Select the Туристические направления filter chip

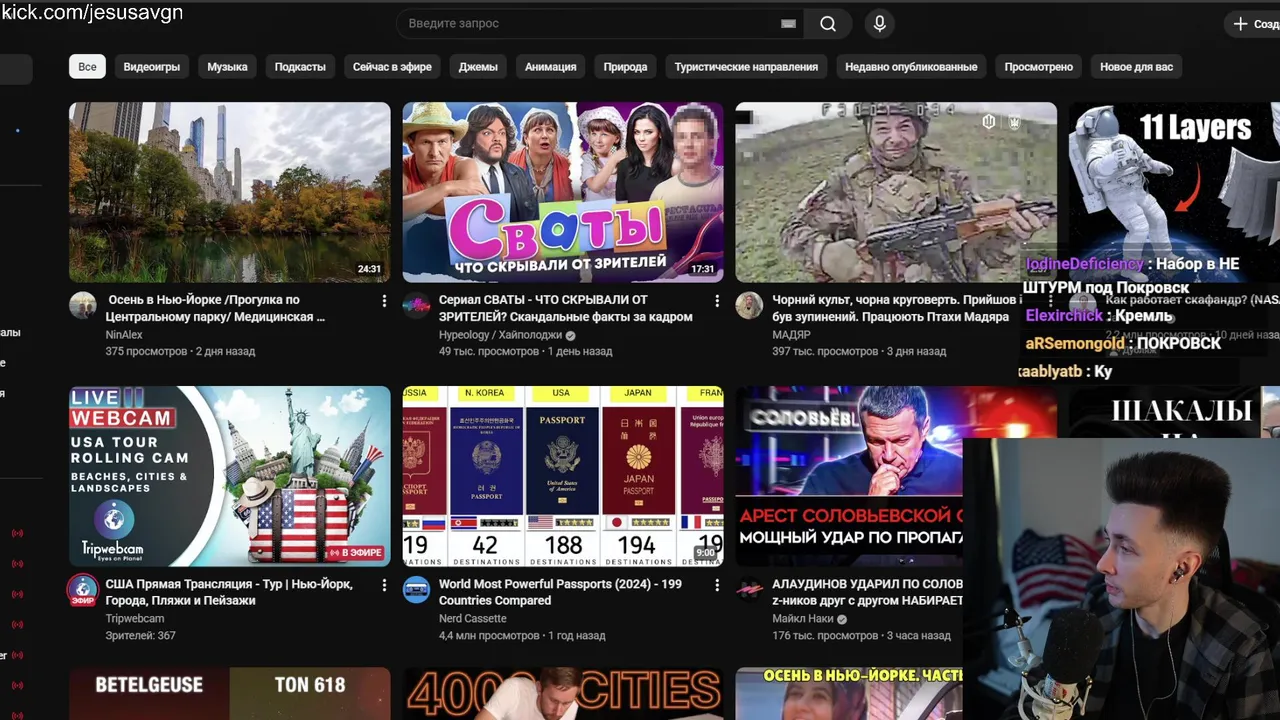tap(746, 67)
